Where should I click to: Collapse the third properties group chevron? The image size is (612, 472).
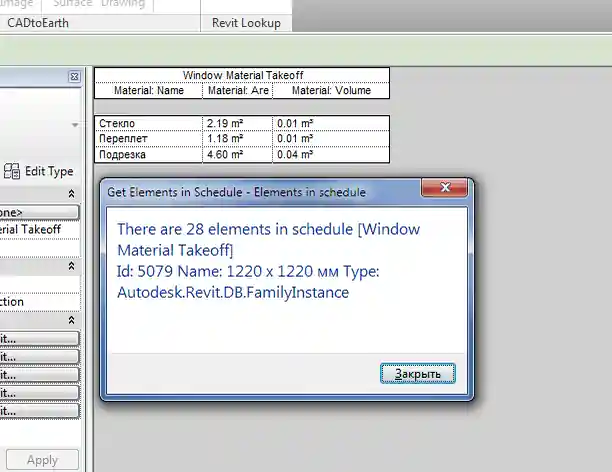click(x=71, y=320)
